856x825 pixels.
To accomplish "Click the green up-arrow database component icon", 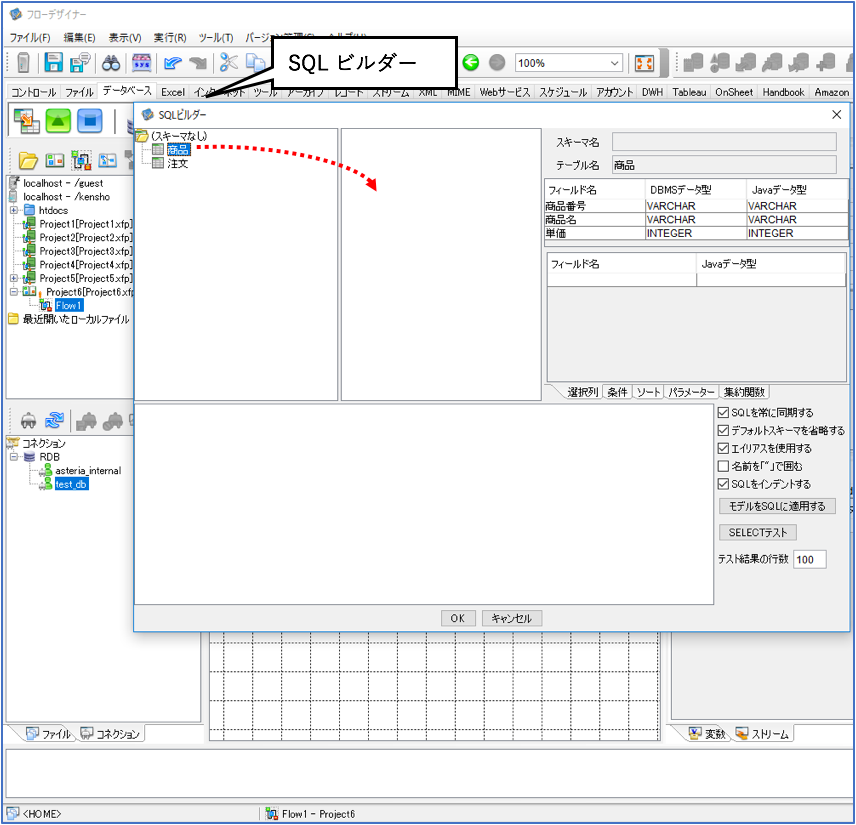I will tap(58, 120).
